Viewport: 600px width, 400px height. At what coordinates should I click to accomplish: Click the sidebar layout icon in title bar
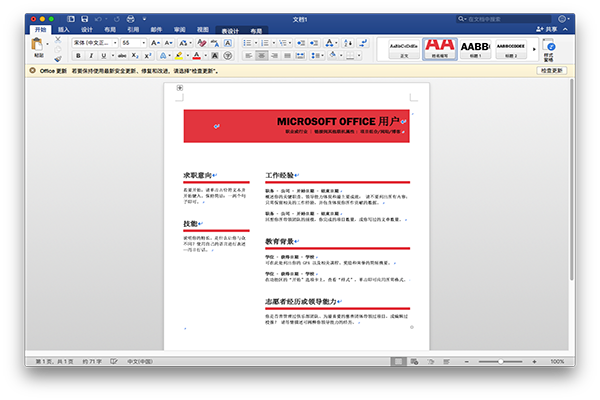(x=71, y=19)
